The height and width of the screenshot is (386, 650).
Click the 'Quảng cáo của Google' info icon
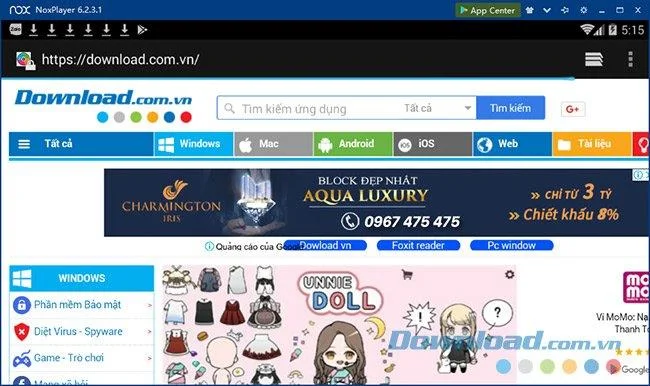tap(209, 246)
